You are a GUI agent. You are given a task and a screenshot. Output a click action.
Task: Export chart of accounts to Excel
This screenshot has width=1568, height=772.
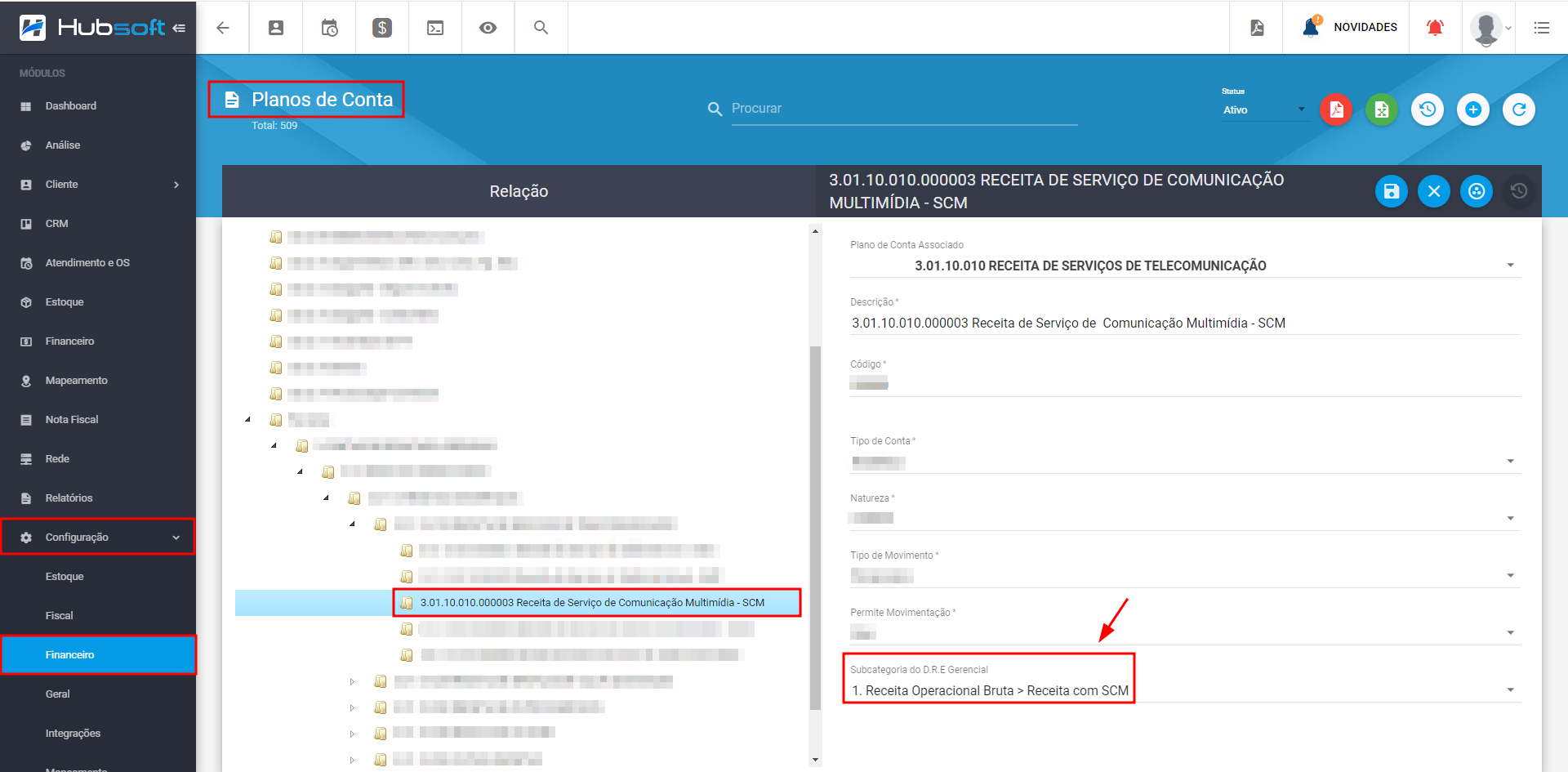pyautogui.click(x=1382, y=109)
